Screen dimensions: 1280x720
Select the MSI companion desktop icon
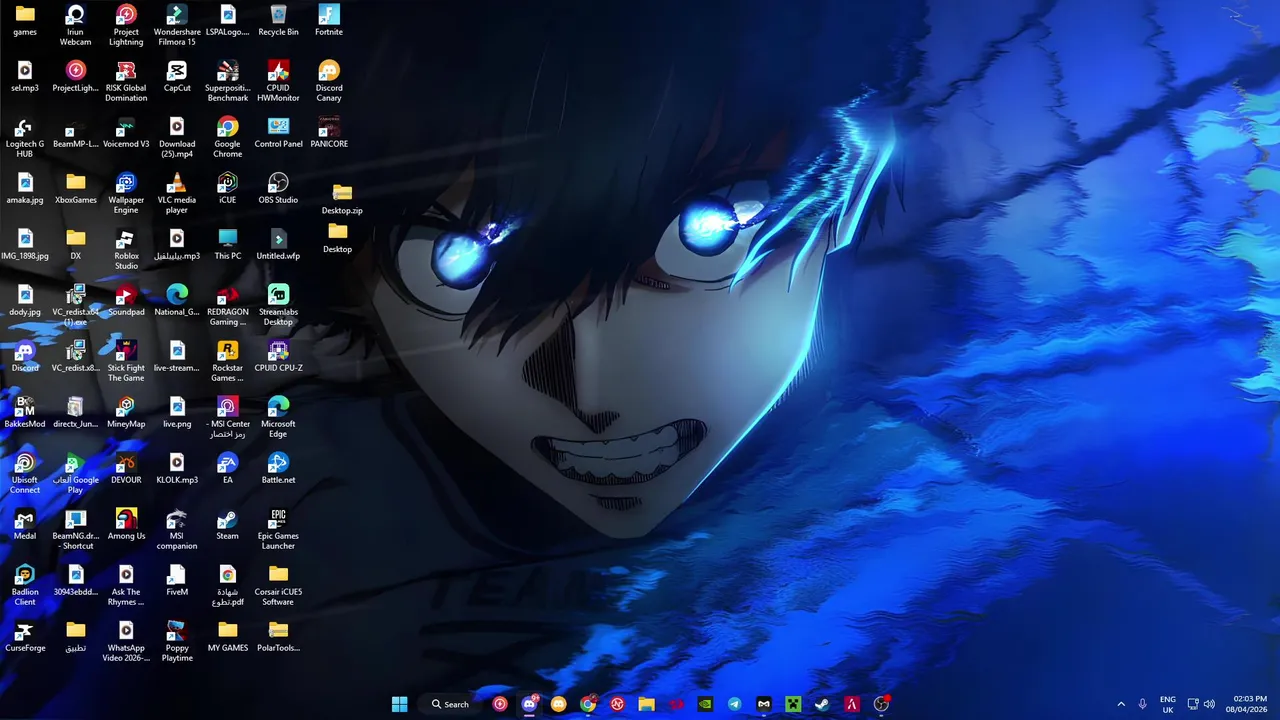pos(177,529)
